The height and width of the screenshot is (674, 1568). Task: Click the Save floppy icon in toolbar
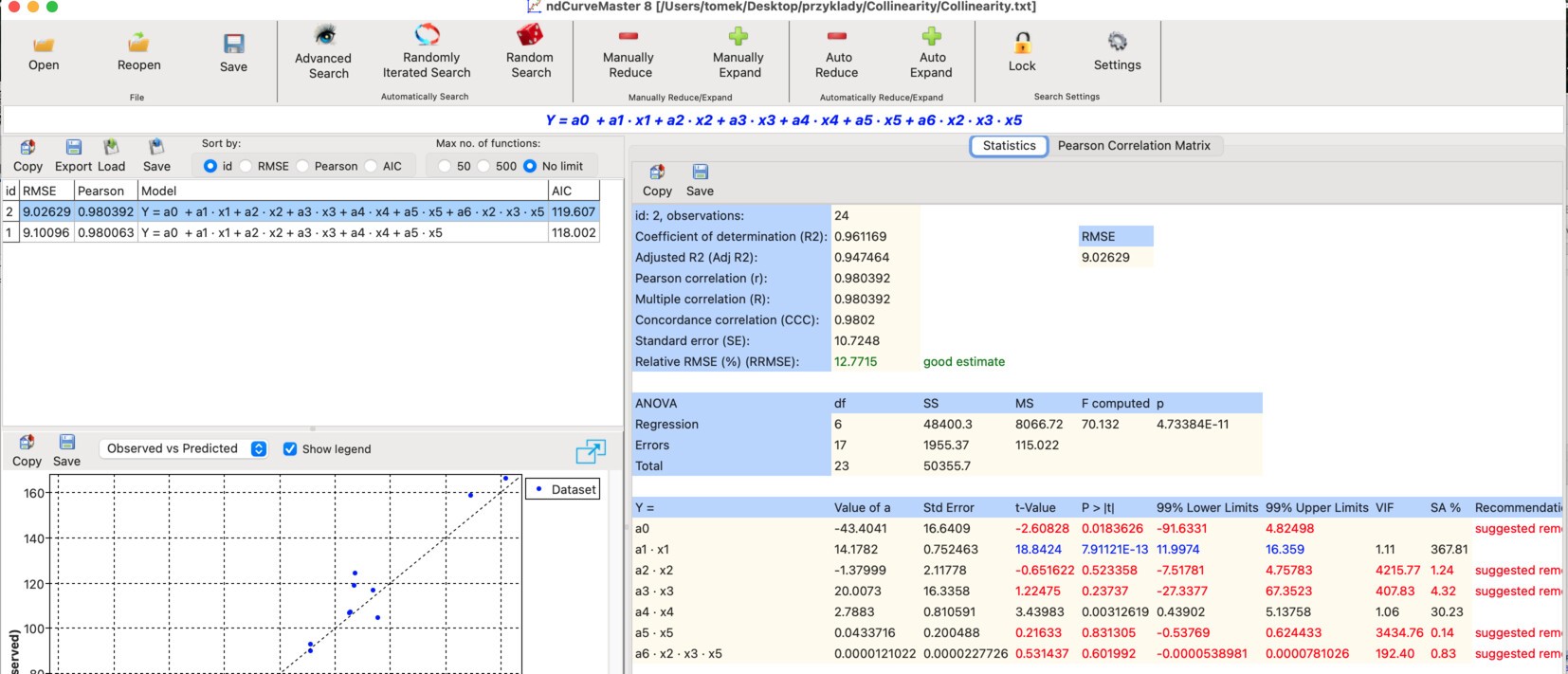pyautogui.click(x=233, y=44)
